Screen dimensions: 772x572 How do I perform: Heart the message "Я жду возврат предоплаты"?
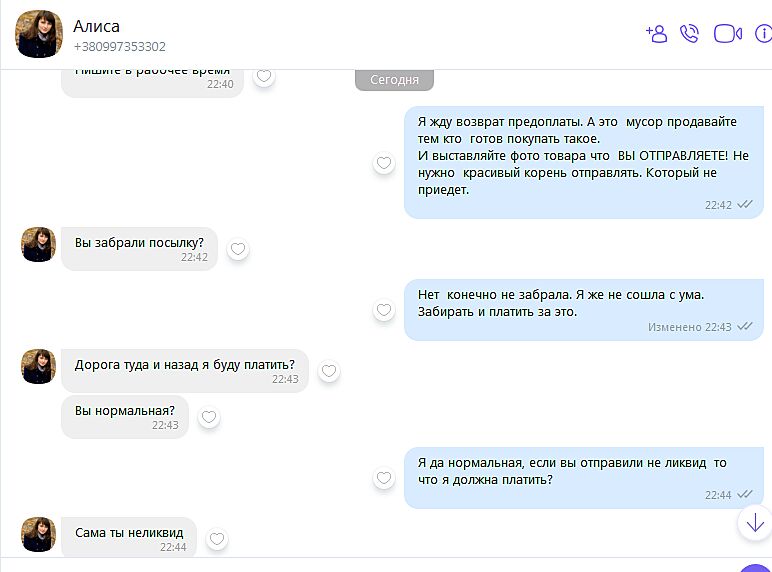click(384, 163)
